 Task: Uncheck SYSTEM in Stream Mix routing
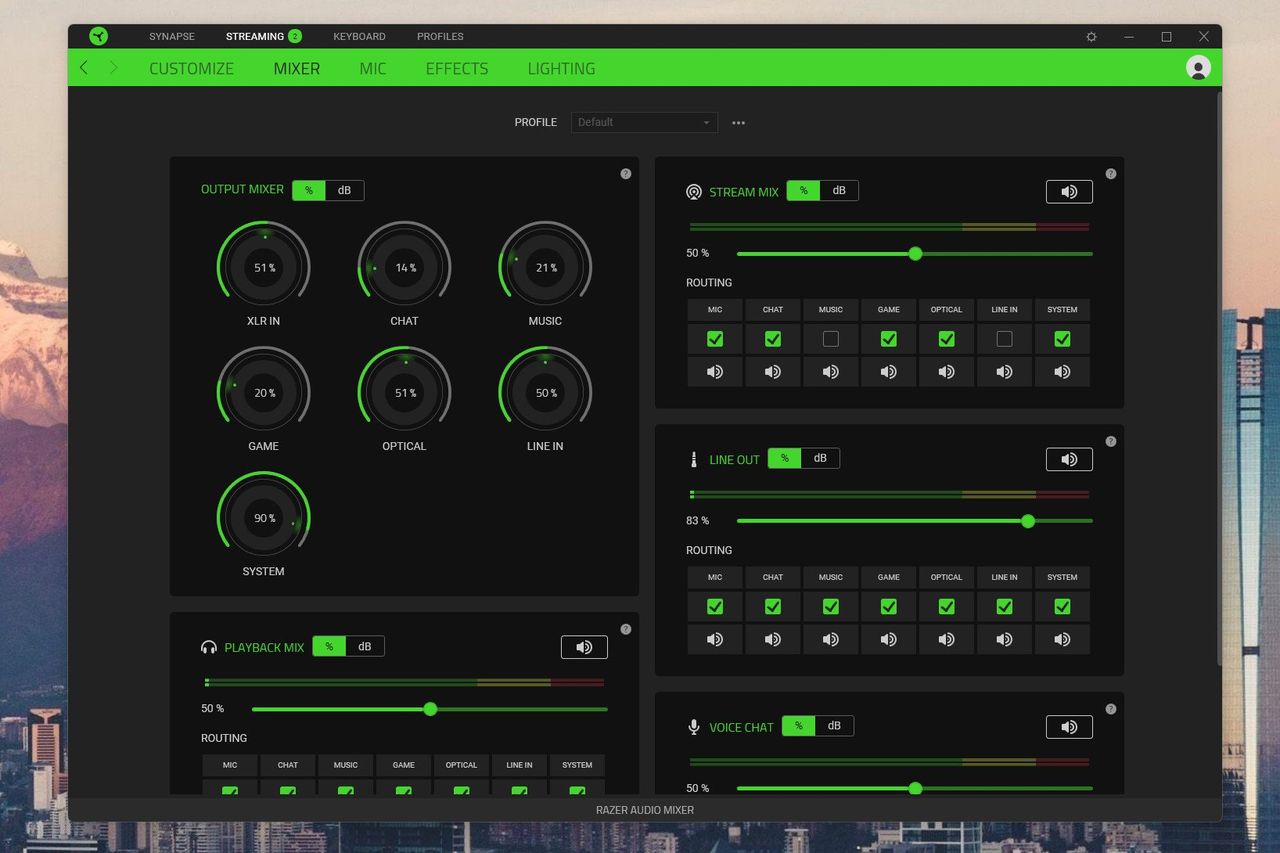[x=1062, y=339]
